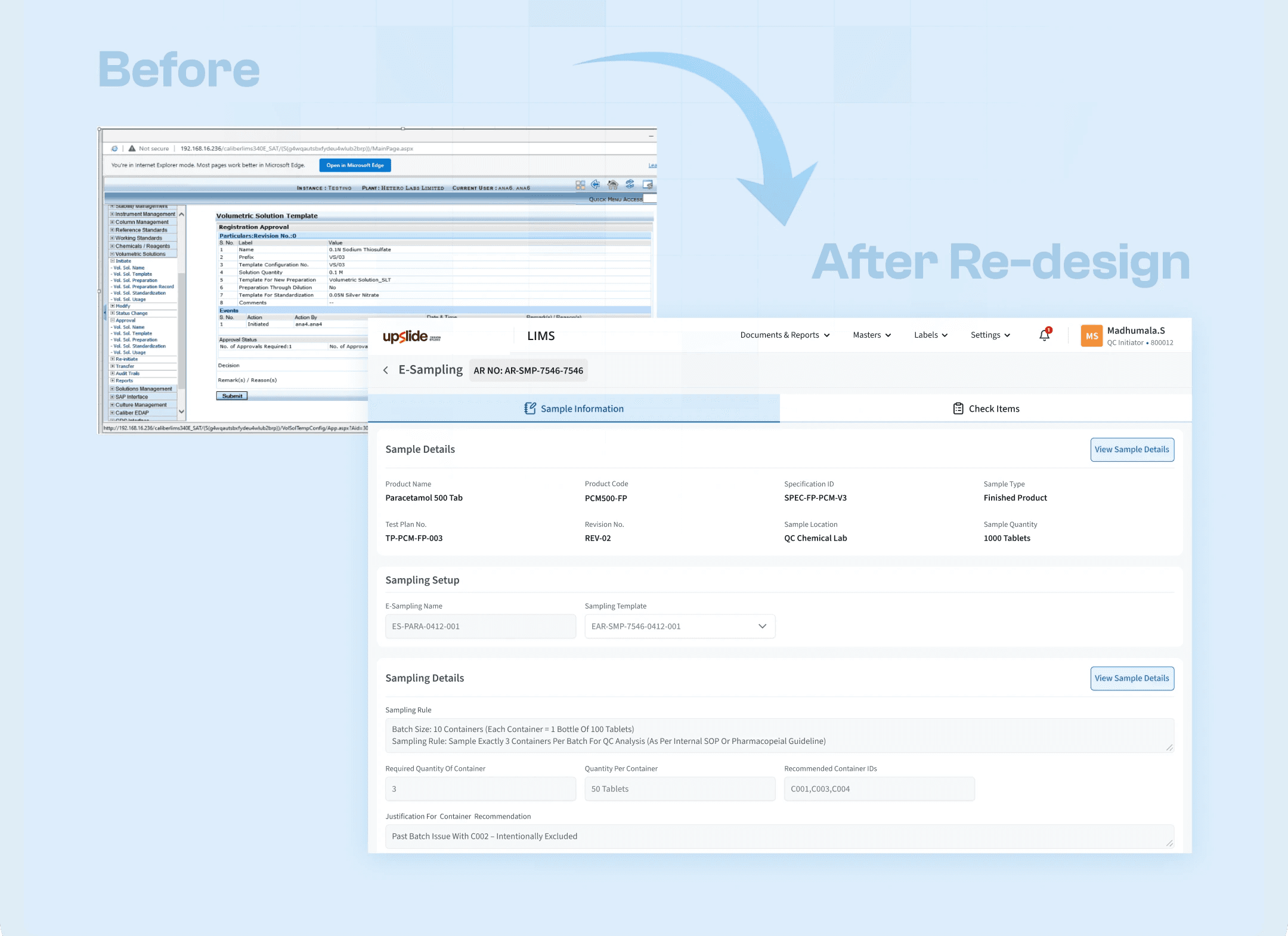Click the back chevron beside E-Sampling

tap(385, 370)
